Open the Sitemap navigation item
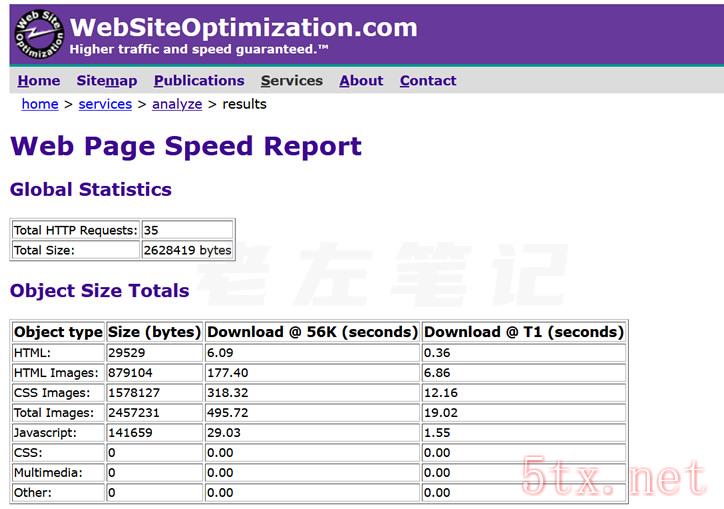This screenshot has height=509, width=724. tap(107, 81)
